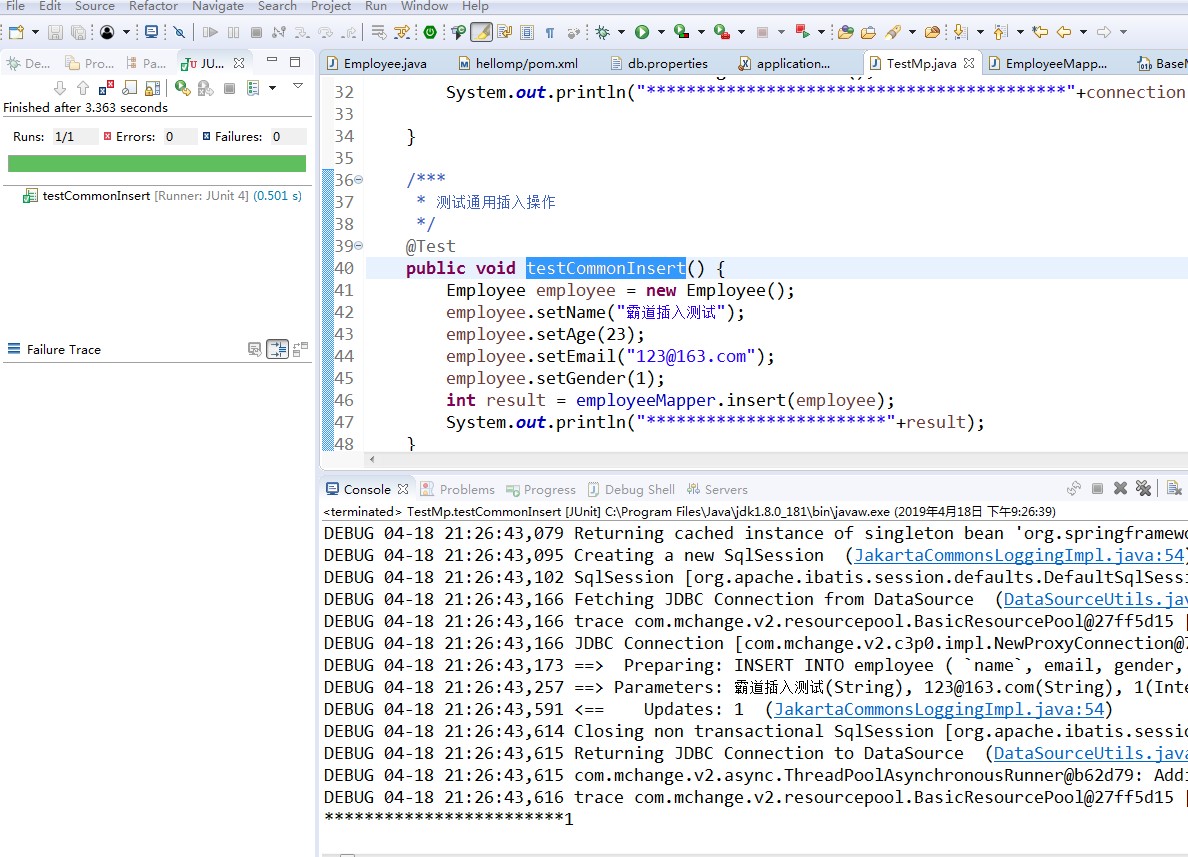Open the JUnit view menu triangle
This screenshot has height=857, width=1188.
pyautogui.click(x=298, y=86)
